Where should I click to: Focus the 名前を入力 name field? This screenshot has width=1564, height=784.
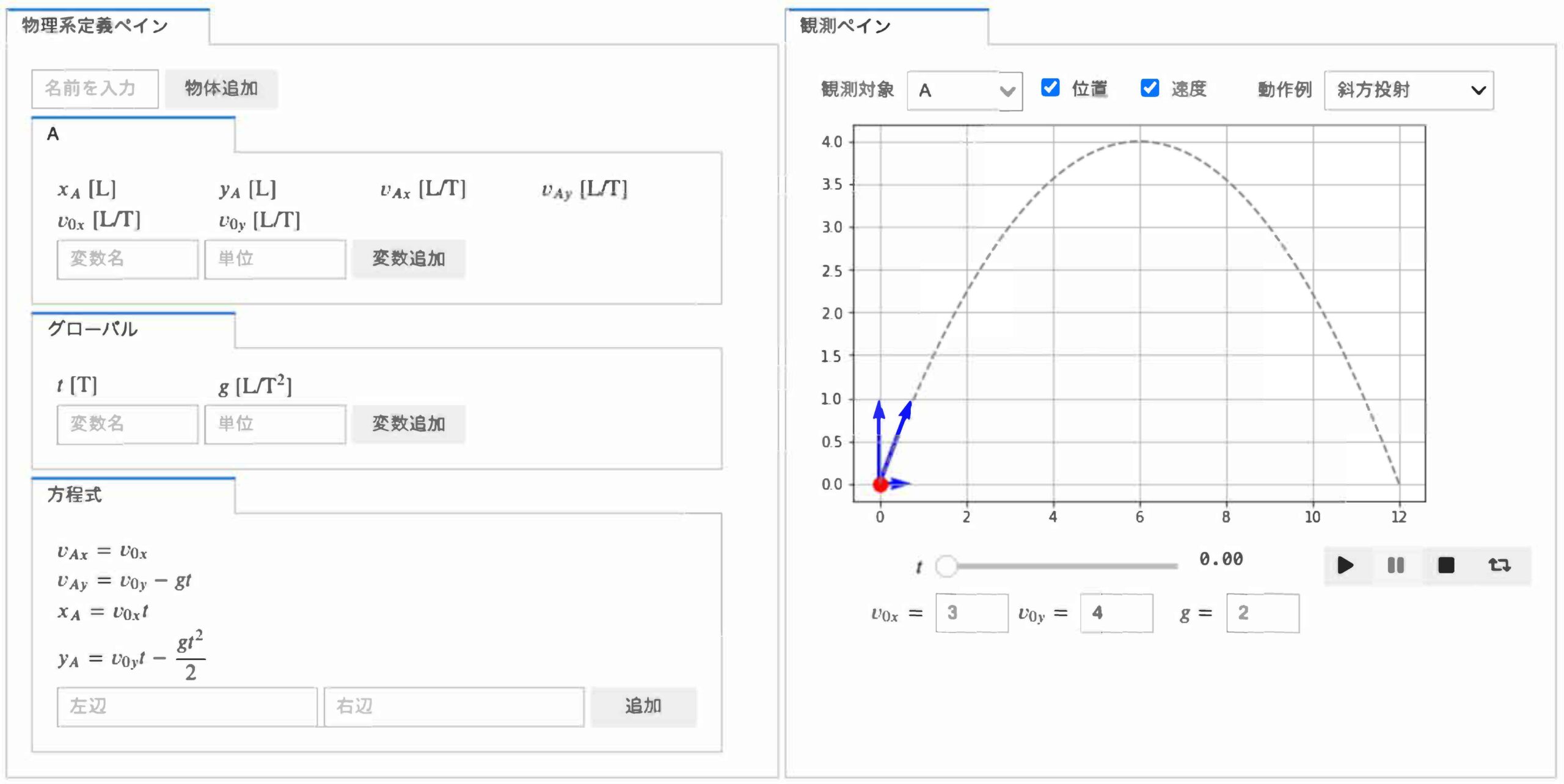coord(95,89)
